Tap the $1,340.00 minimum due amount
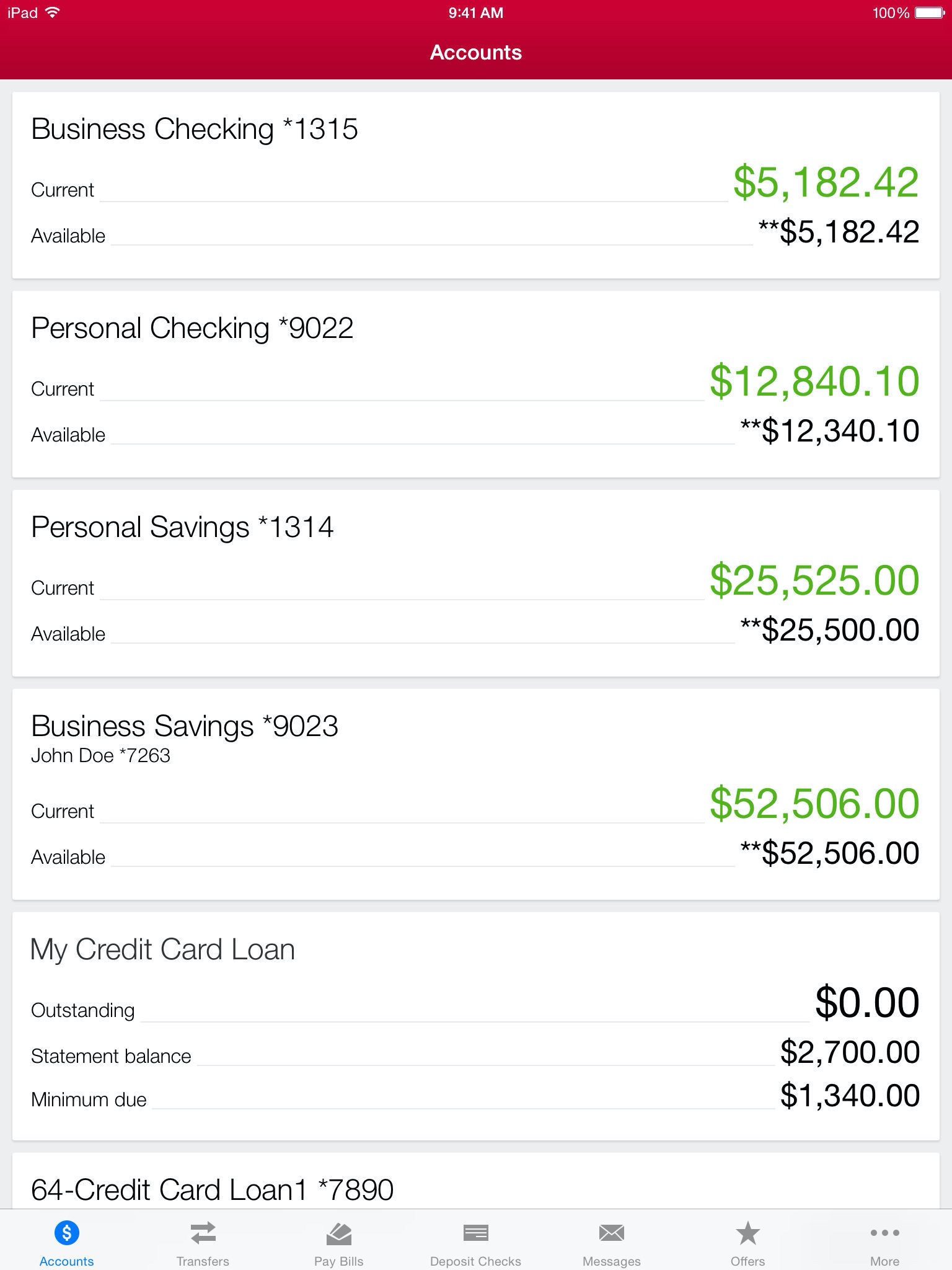The width and height of the screenshot is (952, 1270). [849, 1096]
